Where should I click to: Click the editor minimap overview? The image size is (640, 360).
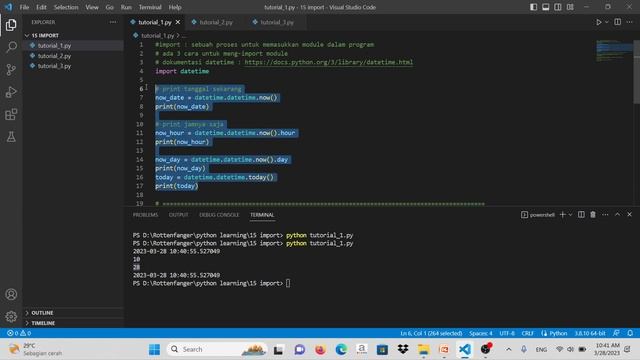click(614, 51)
